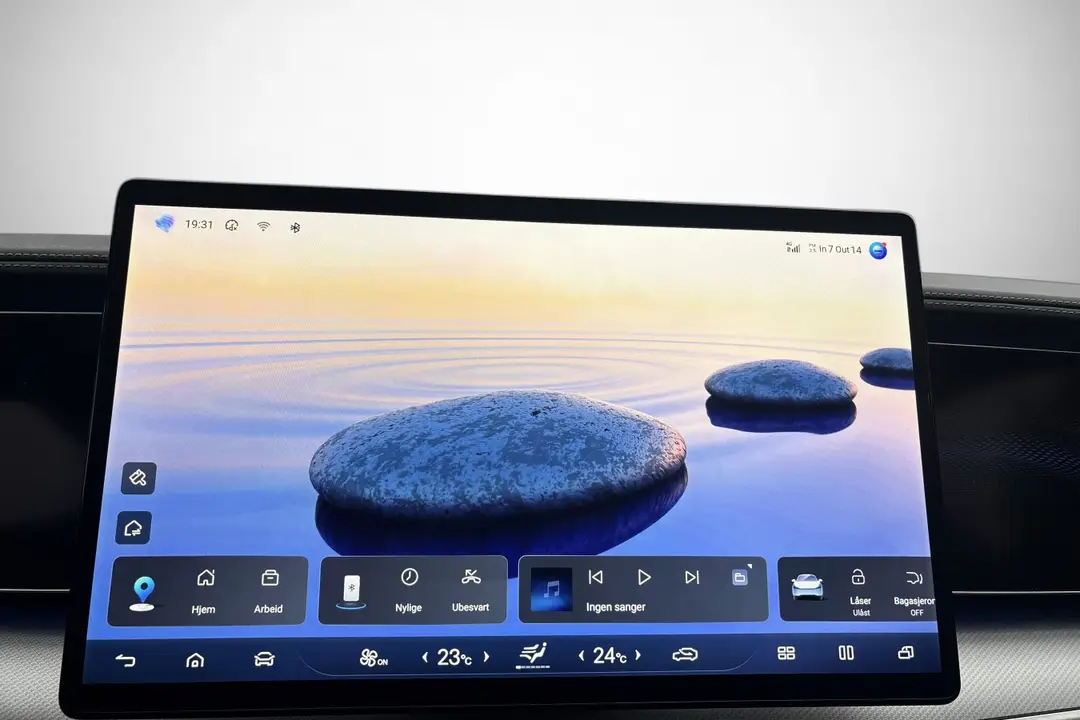This screenshot has width=1080, height=720.
Task: Open Wi-Fi settings from status bar
Action: 263,226
